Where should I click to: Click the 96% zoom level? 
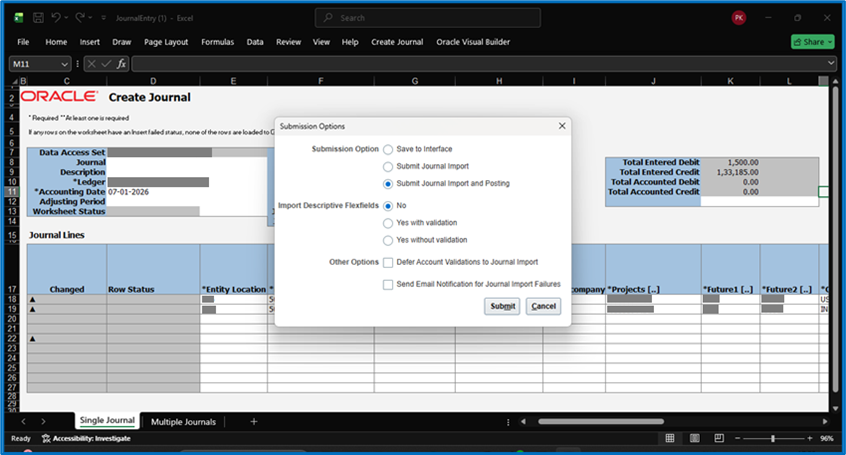point(827,439)
